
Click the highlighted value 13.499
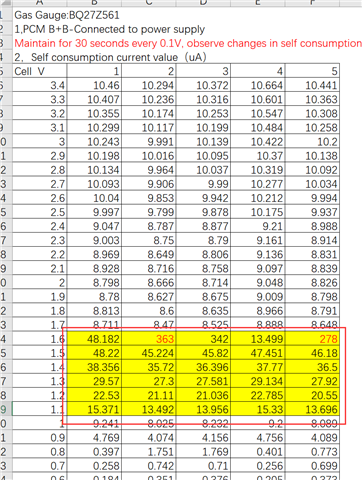pos(258,339)
